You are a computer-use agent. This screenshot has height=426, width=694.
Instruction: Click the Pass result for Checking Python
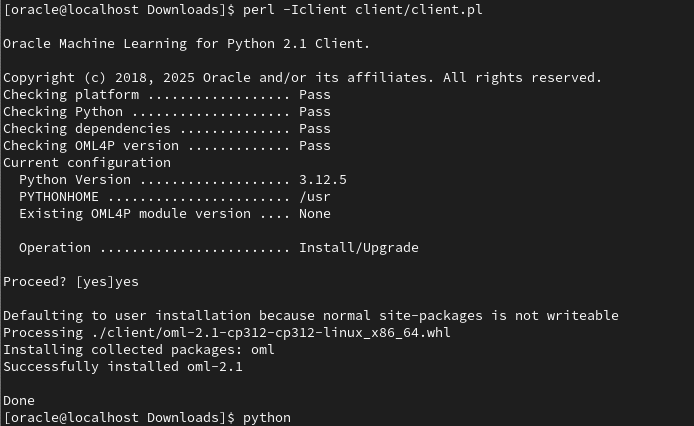(314, 112)
